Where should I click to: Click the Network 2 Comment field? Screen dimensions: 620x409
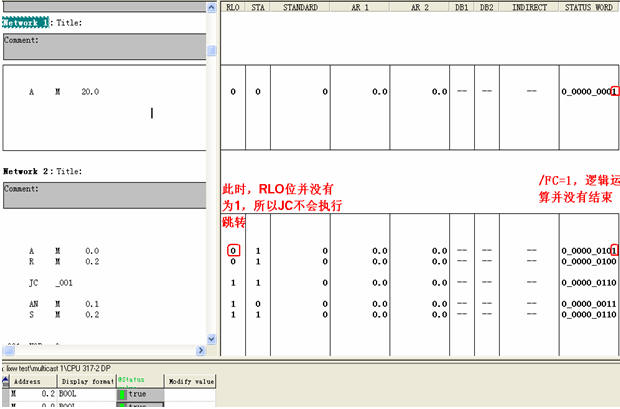[104, 195]
